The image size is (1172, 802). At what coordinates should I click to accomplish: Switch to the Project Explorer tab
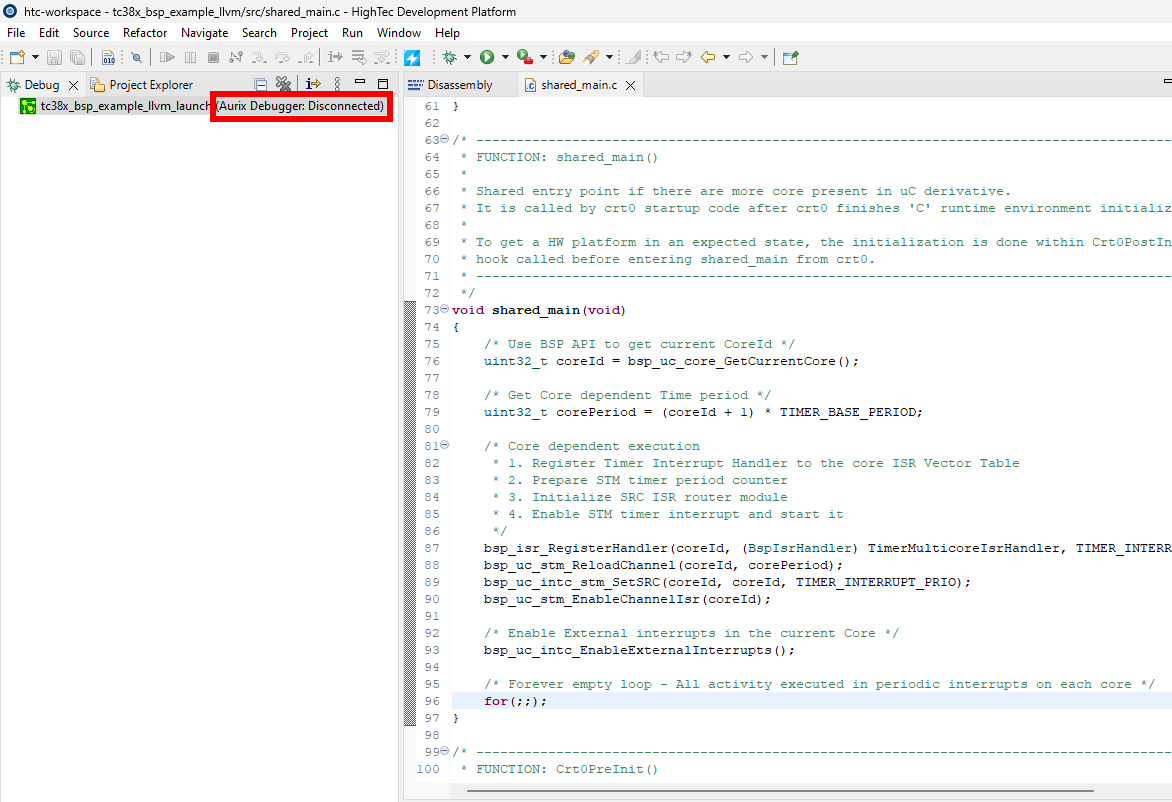point(150,85)
